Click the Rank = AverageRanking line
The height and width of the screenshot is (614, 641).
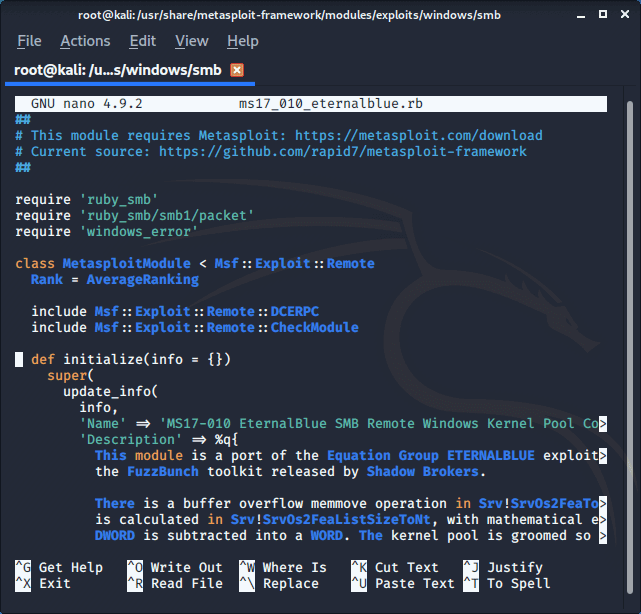tap(115, 279)
